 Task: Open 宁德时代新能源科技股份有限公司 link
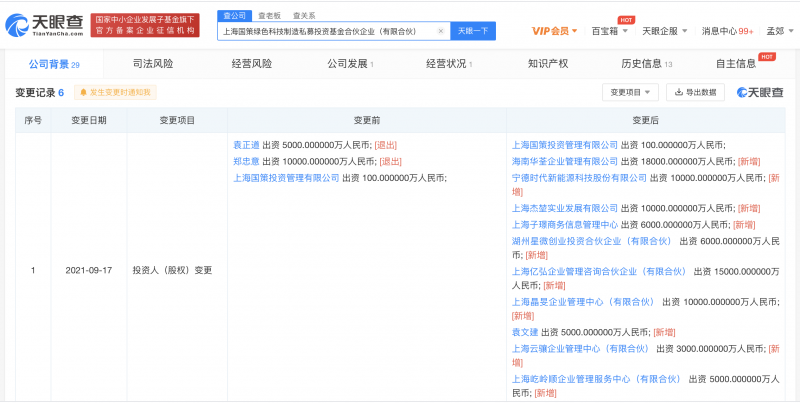point(579,178)
